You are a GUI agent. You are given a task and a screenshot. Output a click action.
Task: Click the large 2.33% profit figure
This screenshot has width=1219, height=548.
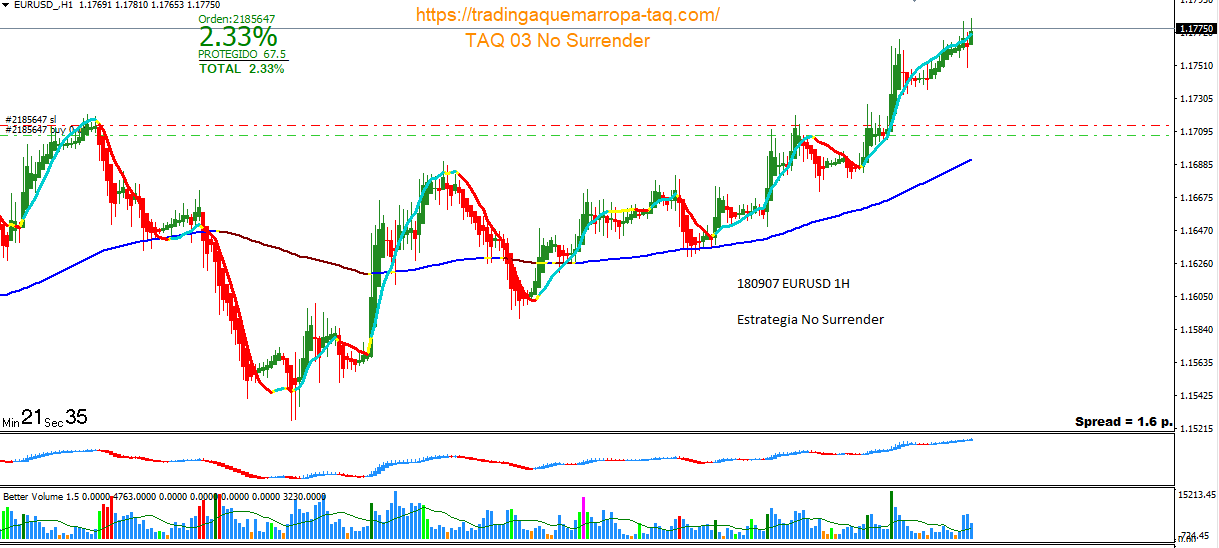click(238, 37)
